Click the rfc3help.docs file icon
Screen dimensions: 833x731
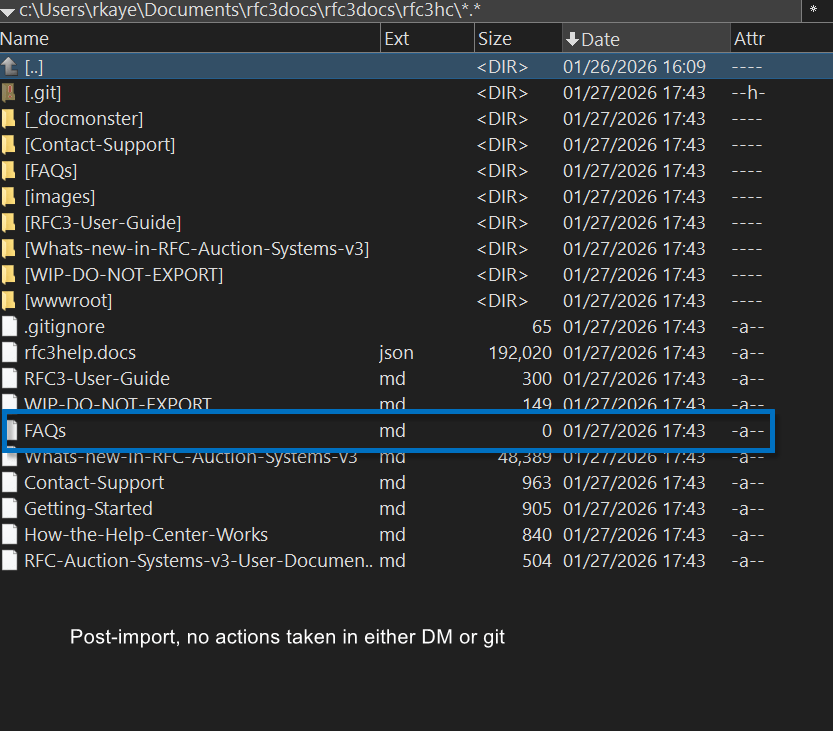pyautogui.click(x=10, y=353)
